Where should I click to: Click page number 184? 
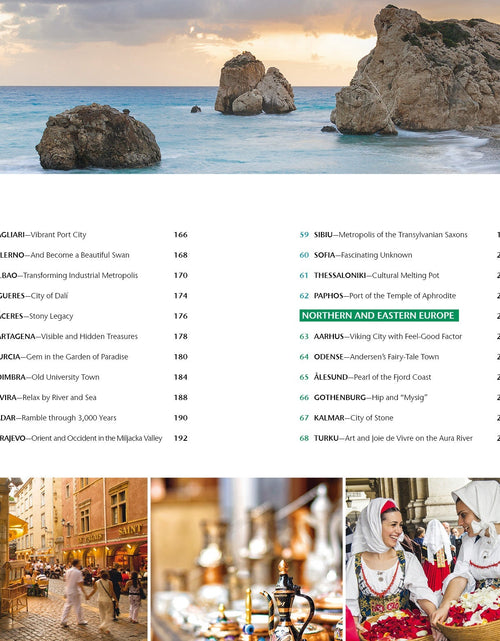pyautogui.click(x=181, y=377)
